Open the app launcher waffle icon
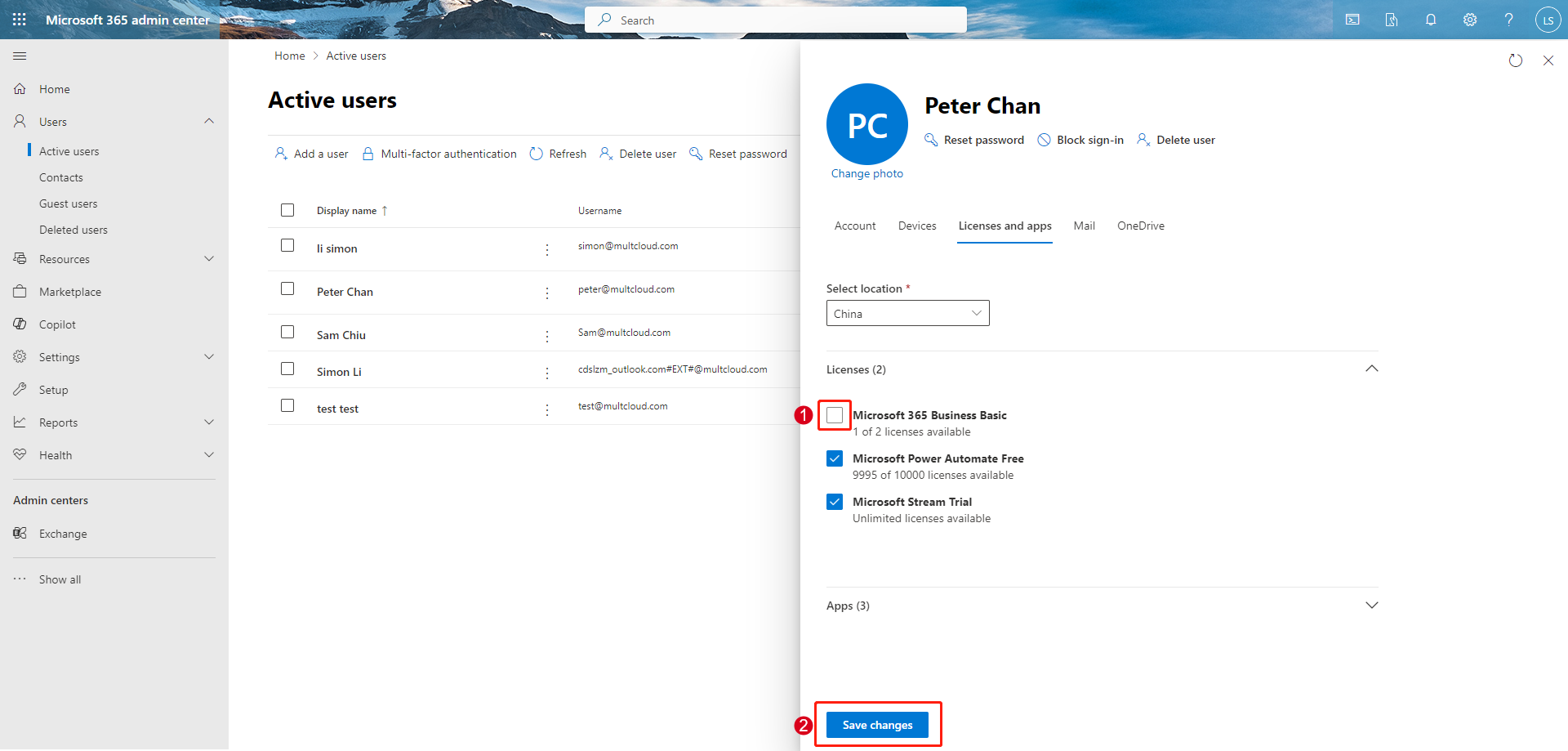 pyautogui.click(x=20, y=20)
